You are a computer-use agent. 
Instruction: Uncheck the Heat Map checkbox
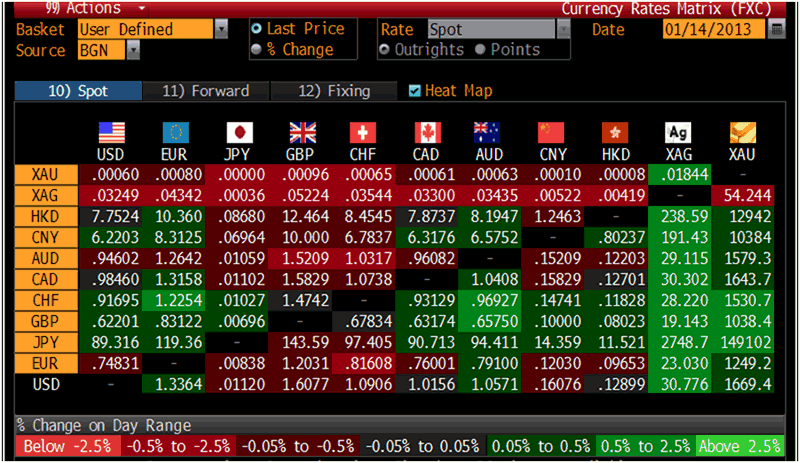click(416, 91)
